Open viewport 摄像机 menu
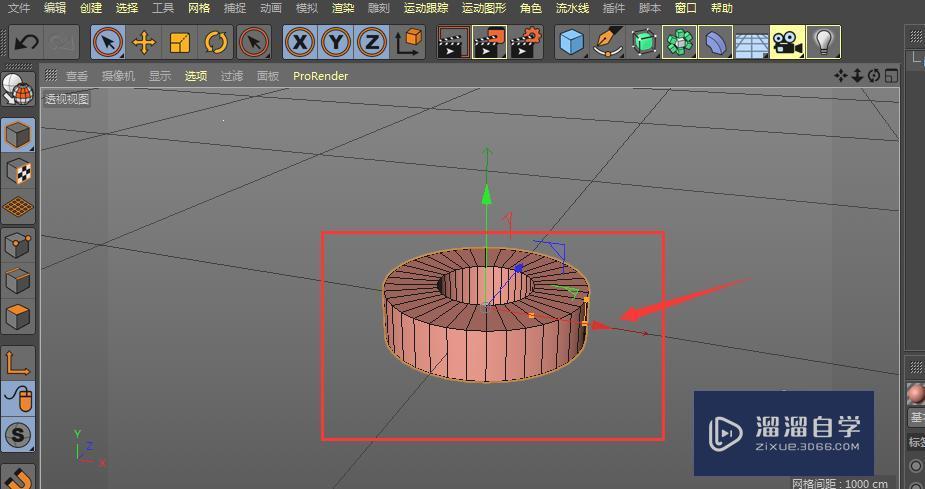The height and width of the screenshot is (489, 925). click(x=118, y=76)
